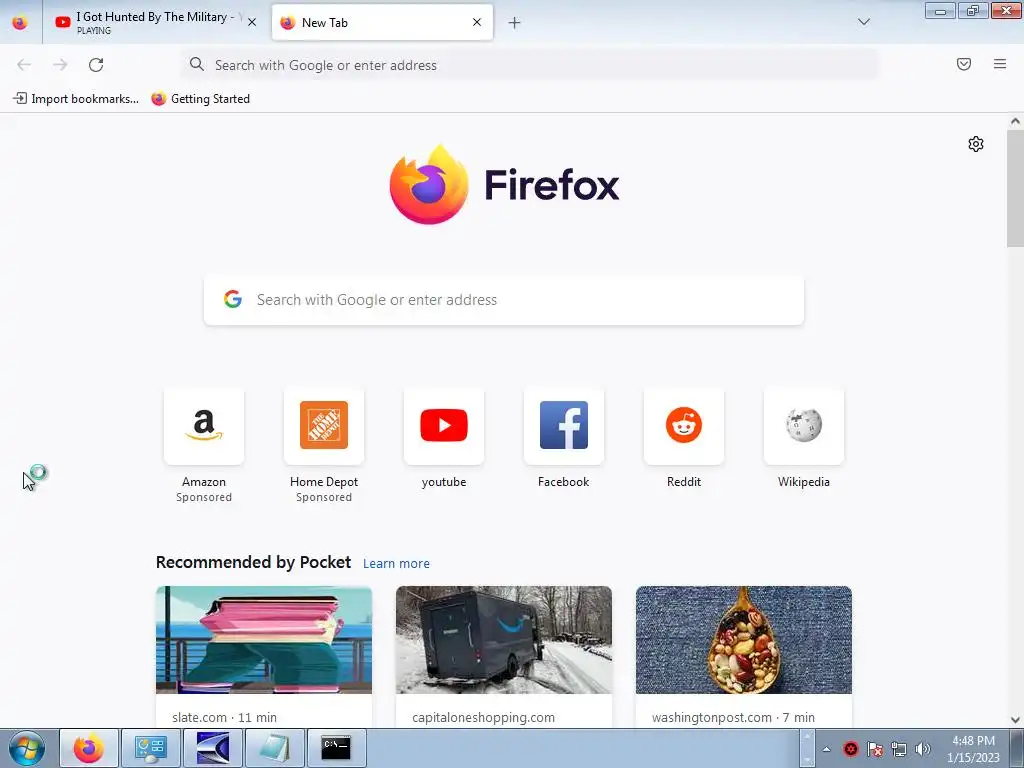The width and height of the screenshot is (1024, 768).
Task: Open the network tray icon
Action: [899, 749]
